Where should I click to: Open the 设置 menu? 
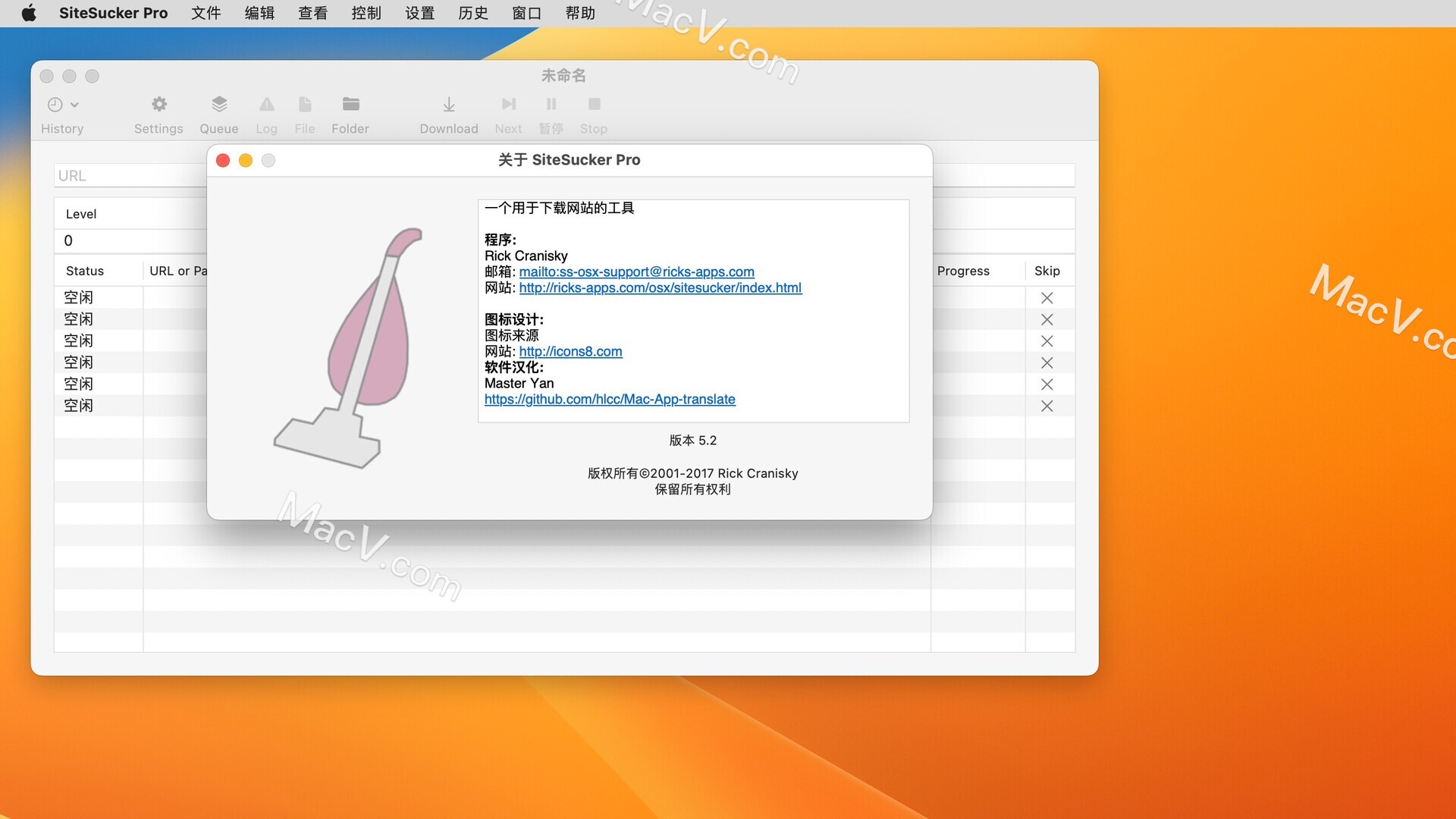coord(420,13)
